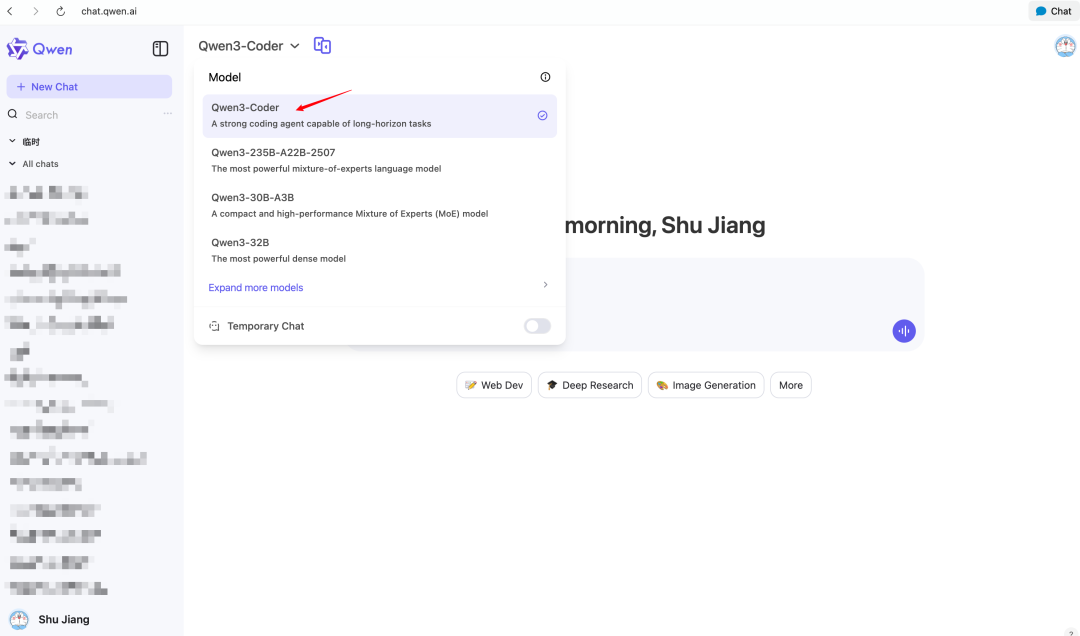This screenshot has width=1080, height=636.
Task: Open the three-dot options next to Search
Action: (x=167, y=114)
